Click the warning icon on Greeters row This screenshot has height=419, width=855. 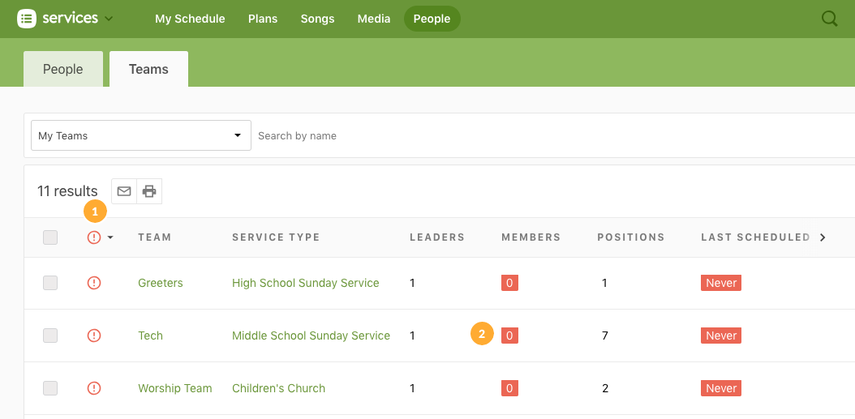pos(94,283)
